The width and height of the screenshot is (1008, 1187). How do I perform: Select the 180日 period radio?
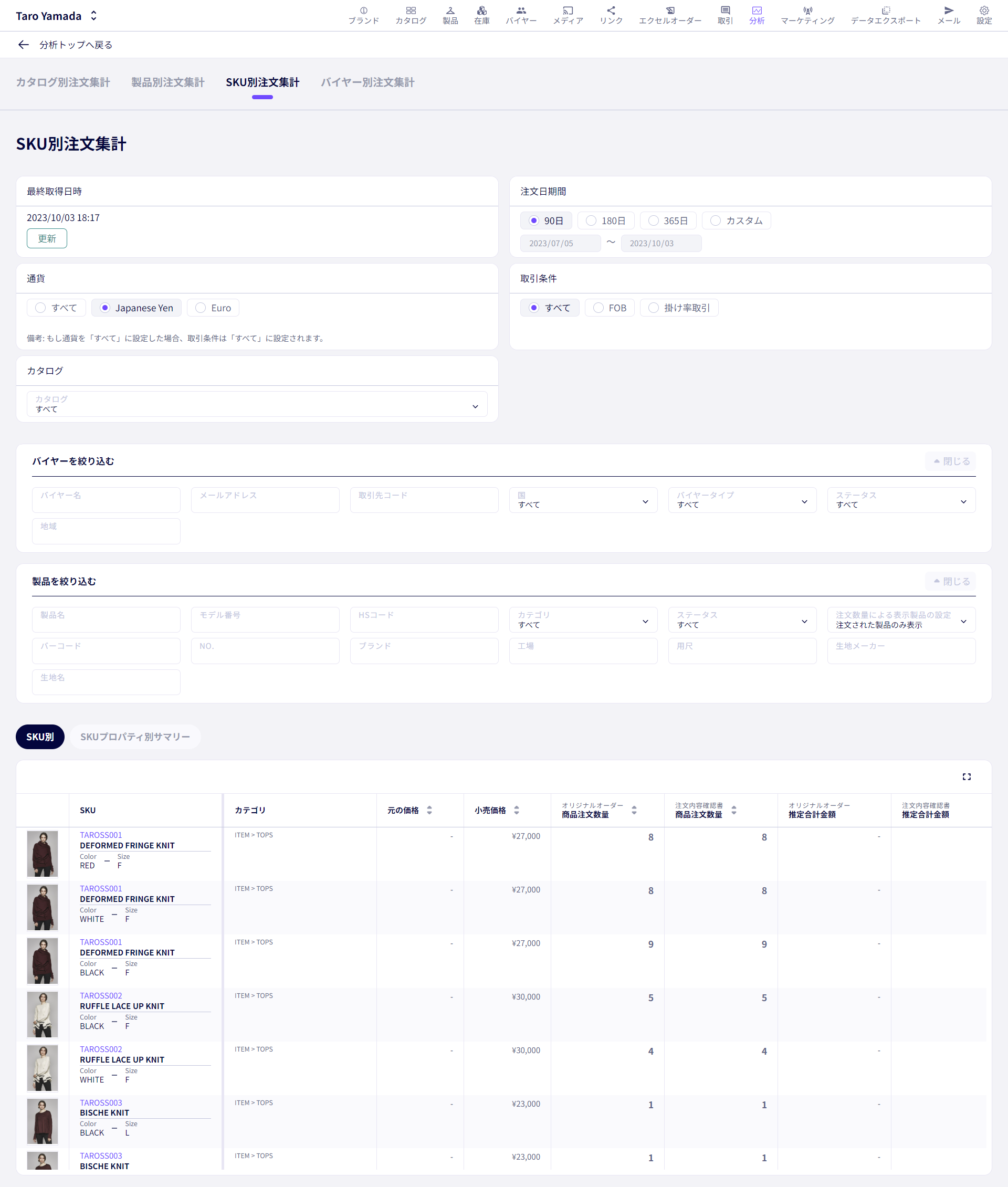point(605,220)
